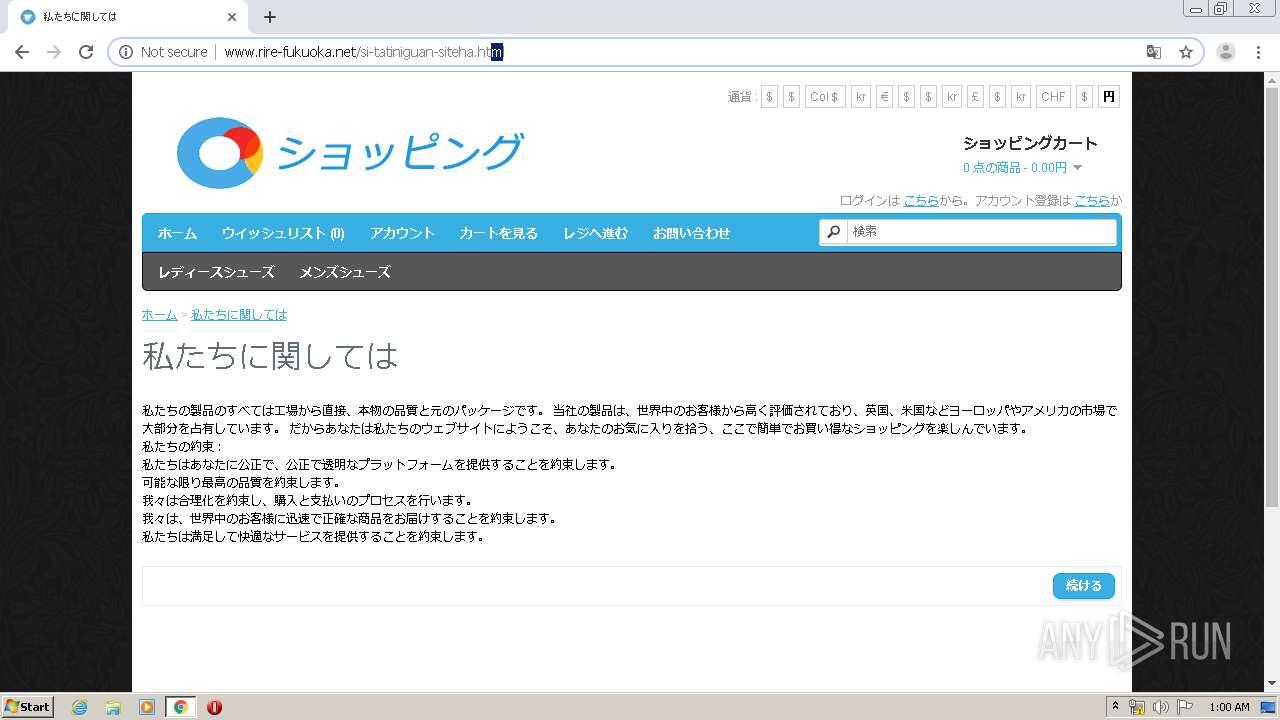Expand shopping cart dropdown arrow
The width and height of the screenshot is (1280, 720).
tap(1077, 168)
